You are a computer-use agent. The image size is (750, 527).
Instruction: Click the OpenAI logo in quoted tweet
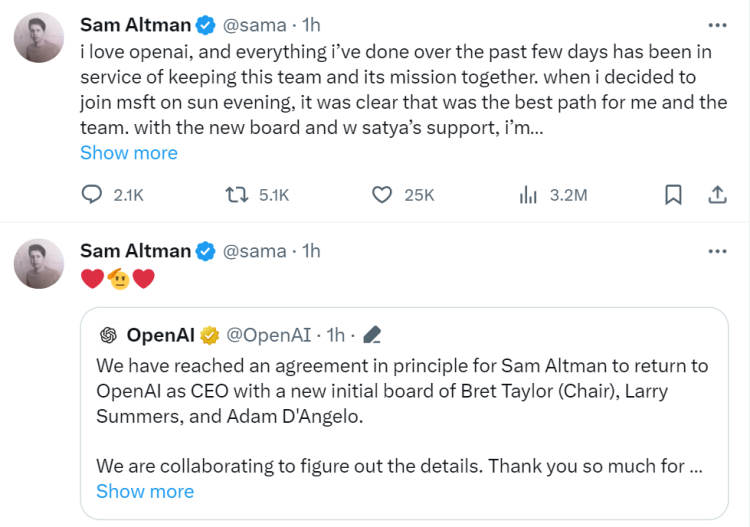(109, 334)
